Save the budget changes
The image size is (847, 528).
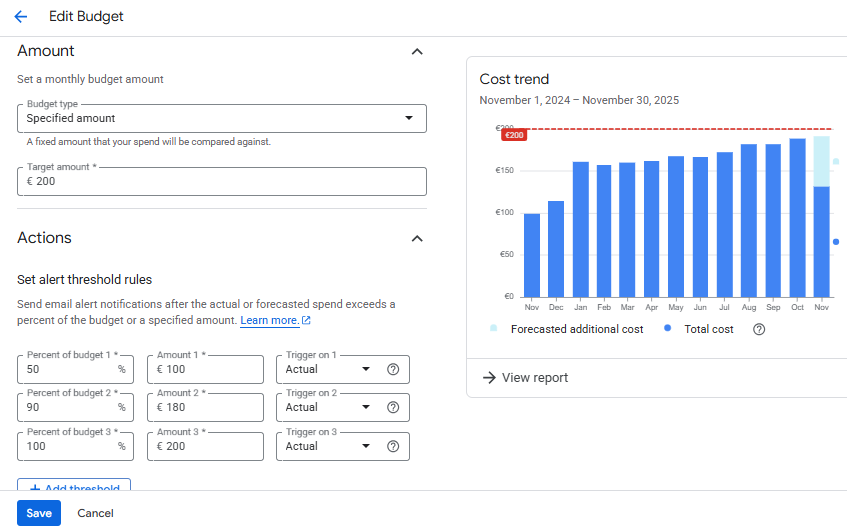(39, 513)
